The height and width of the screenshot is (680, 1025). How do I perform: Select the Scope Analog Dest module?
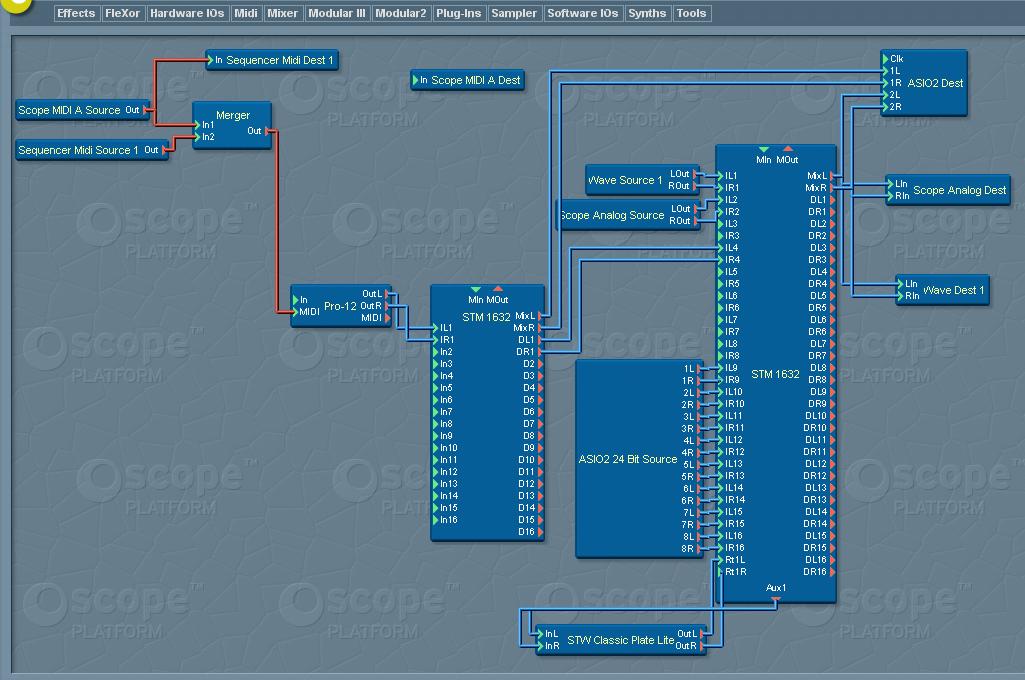pyautogui.click(x=948, y=190)
